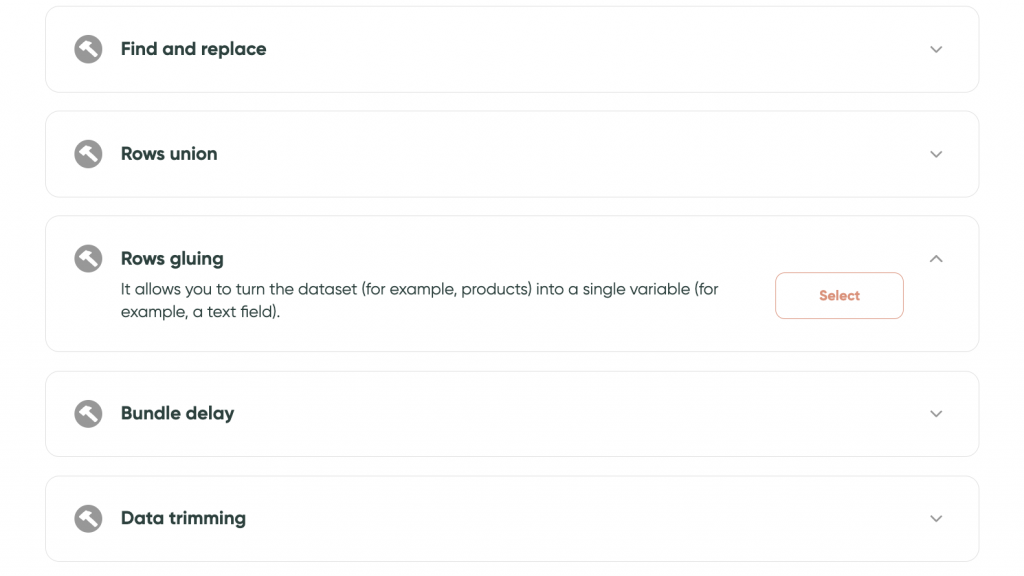Open the Find and replace title
Image resolution: width=1024 pixels, height=576 pixels.
[x=193, y=49]
